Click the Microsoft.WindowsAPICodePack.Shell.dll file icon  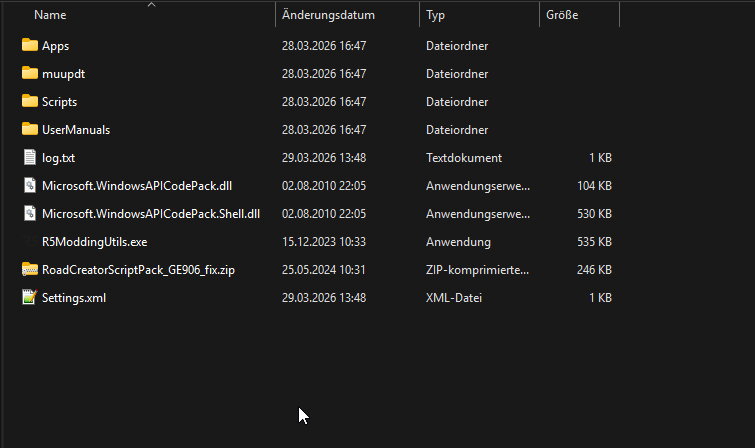pyautogui.click(x=29, y=214)
